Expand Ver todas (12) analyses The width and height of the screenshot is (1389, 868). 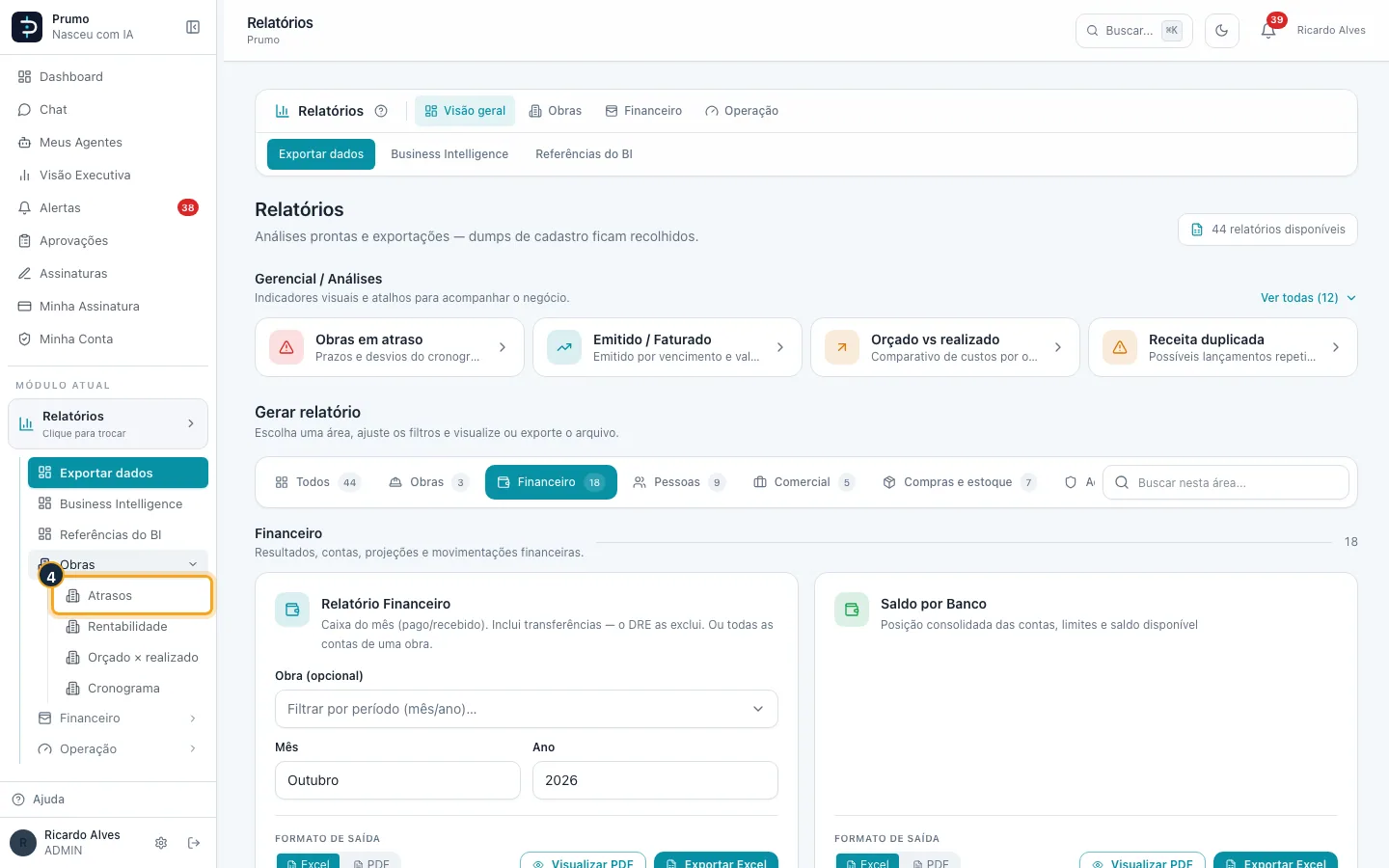tap(1308, 298)
